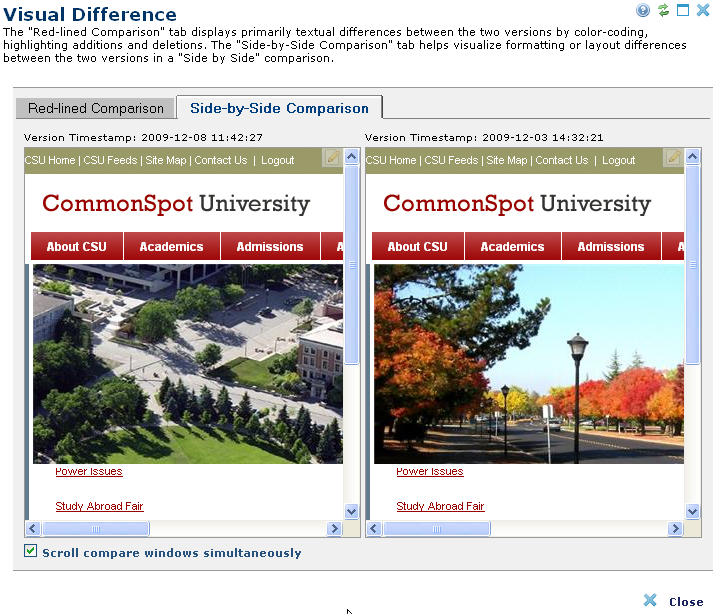Open Admissions menu in left pane
Image resolution: width=721 pixels, height=615 pixels.
click(x=270, y=247)
